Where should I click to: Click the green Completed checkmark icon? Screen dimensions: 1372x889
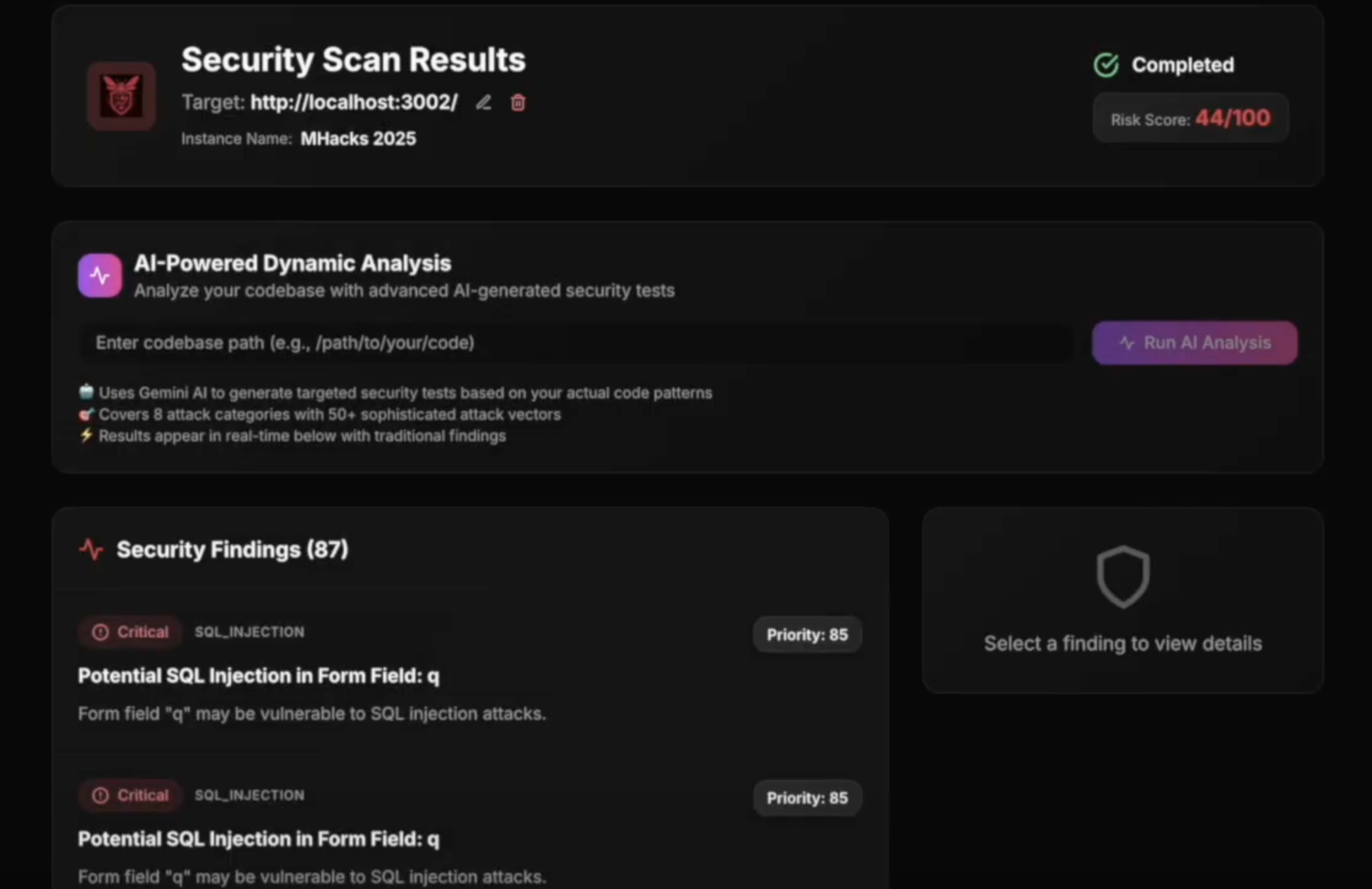(1106, 65)
